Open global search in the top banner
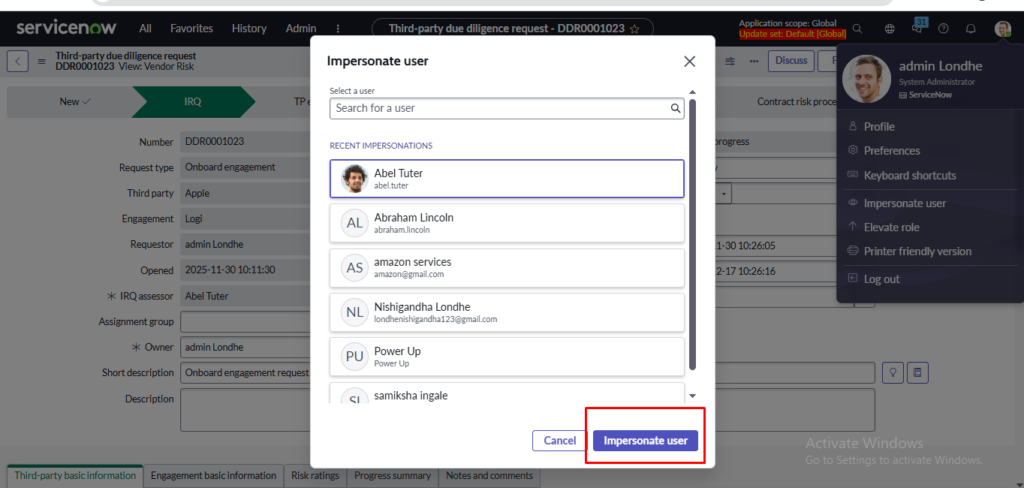 (x=858, y=29)
